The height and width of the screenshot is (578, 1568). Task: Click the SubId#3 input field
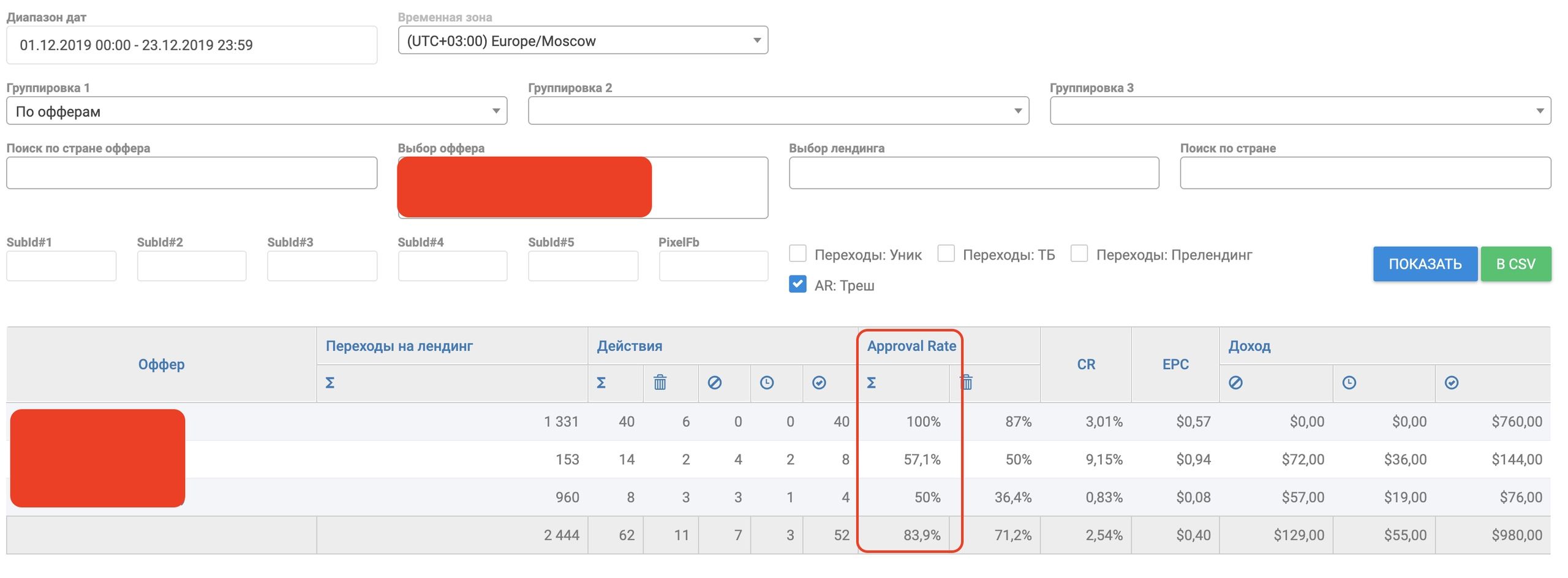click(x=322, y=266)
